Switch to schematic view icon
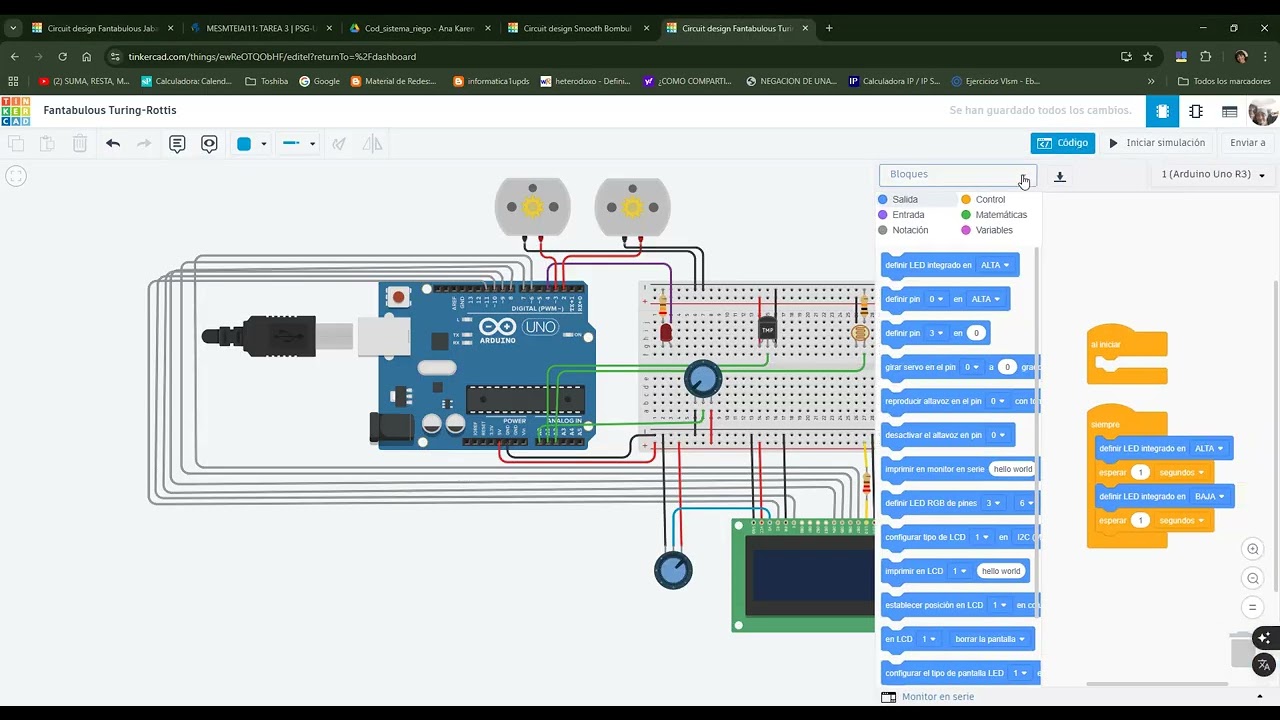Screen dimensions: 1280x720 click(x=1196, y=111)
